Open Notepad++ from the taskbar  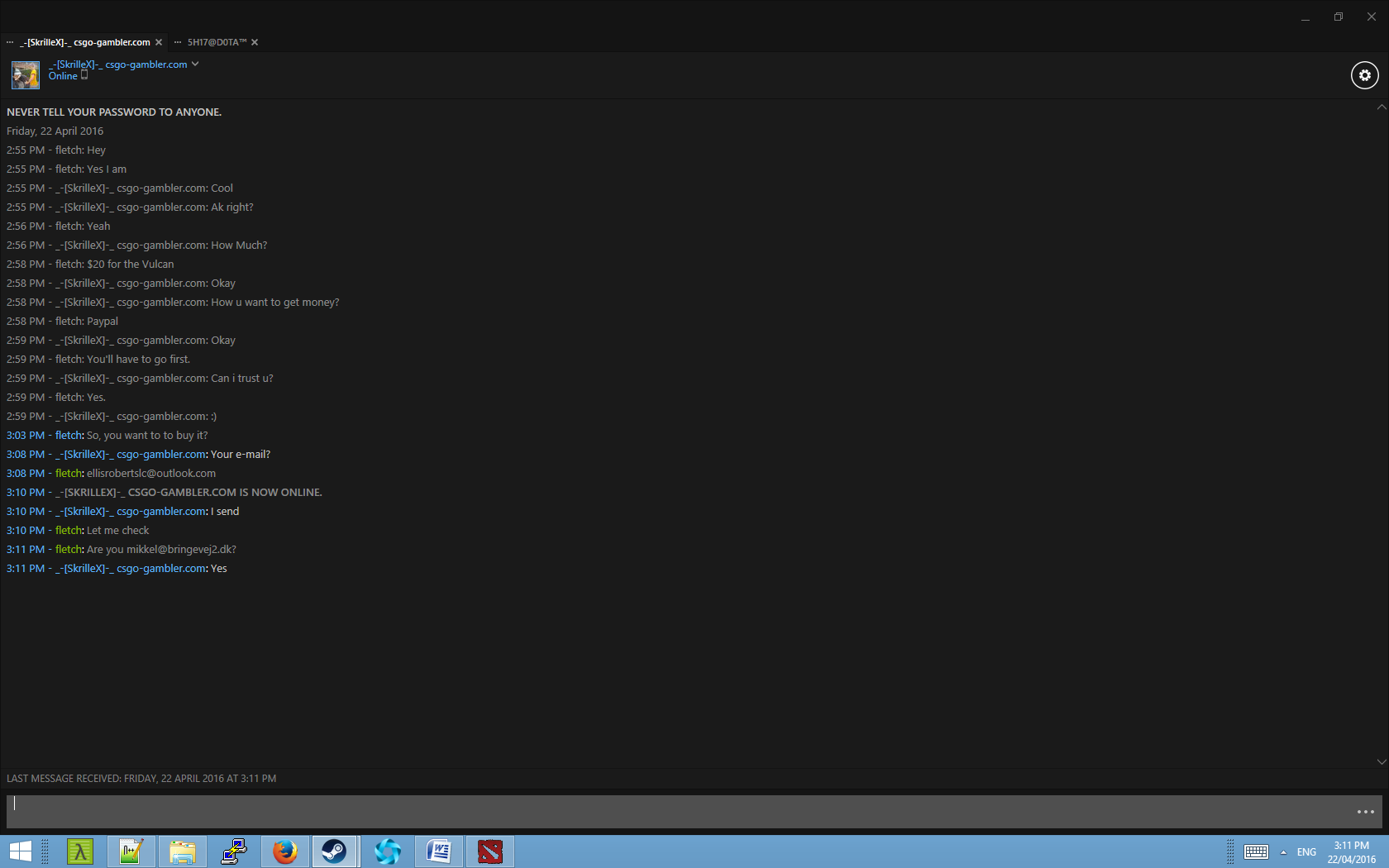[131, 851]
